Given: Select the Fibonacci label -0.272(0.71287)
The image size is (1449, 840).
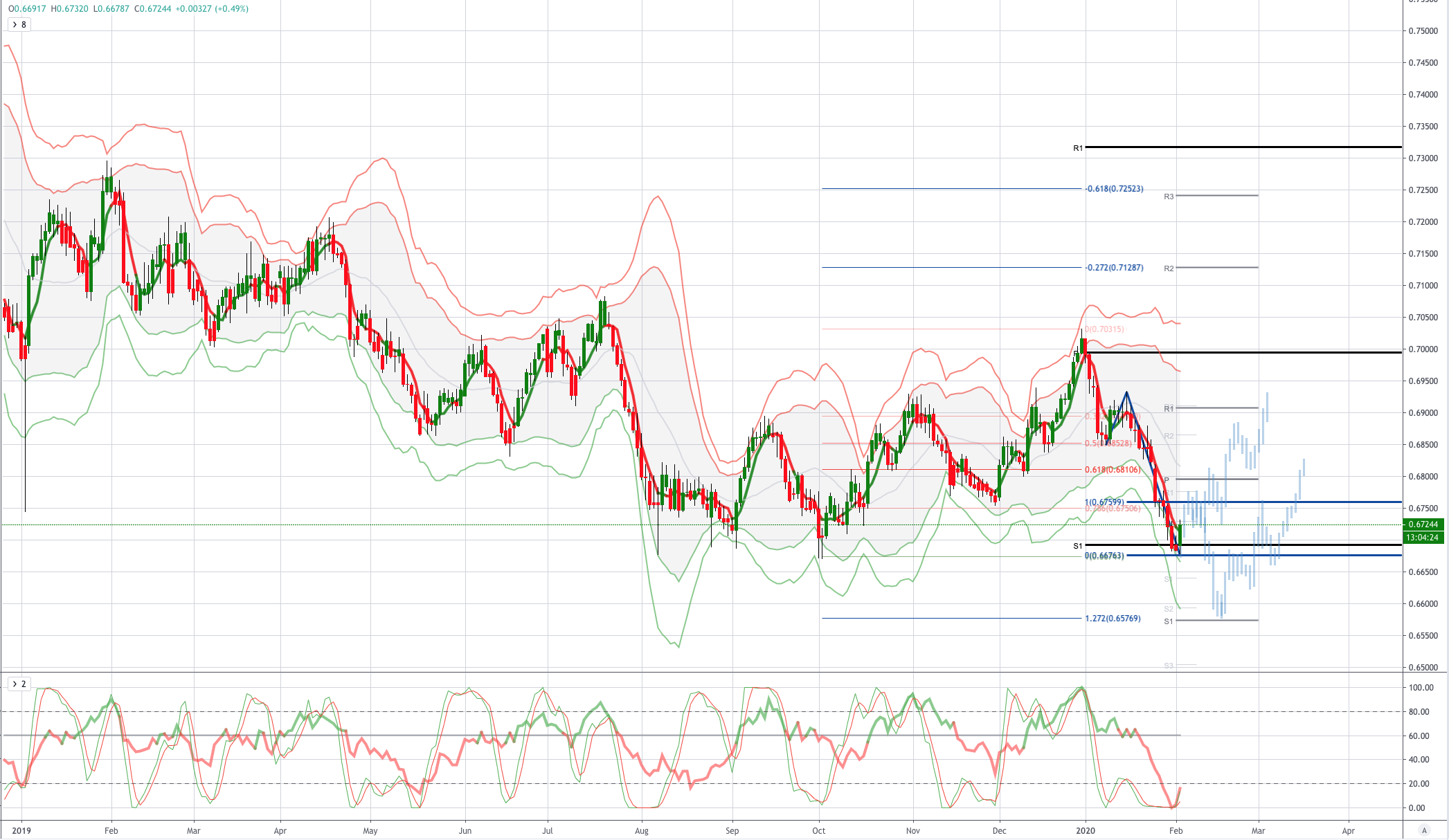Looking at the screenshot, I should tap(1114, 268).
